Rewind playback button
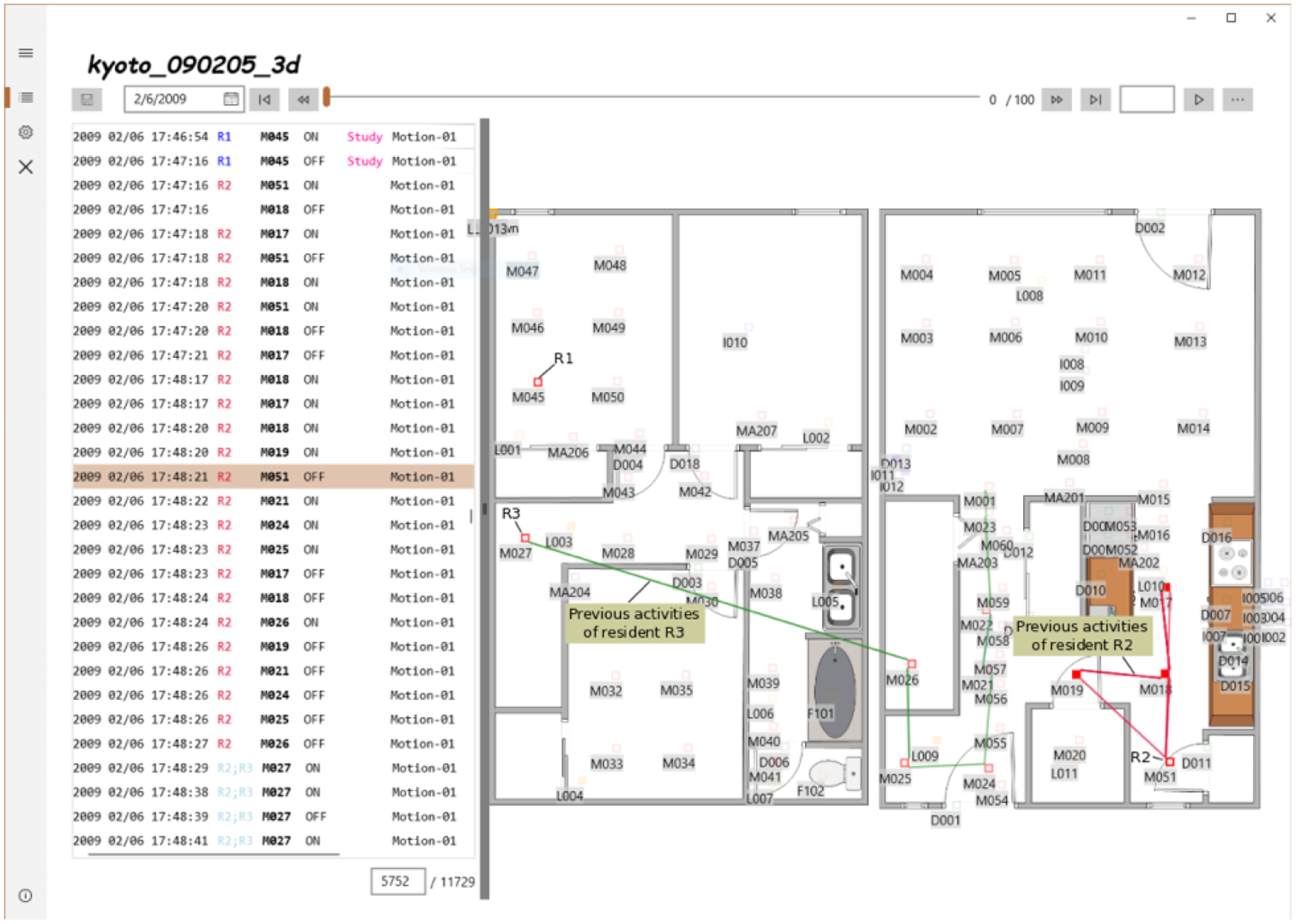 coord(303,100)
